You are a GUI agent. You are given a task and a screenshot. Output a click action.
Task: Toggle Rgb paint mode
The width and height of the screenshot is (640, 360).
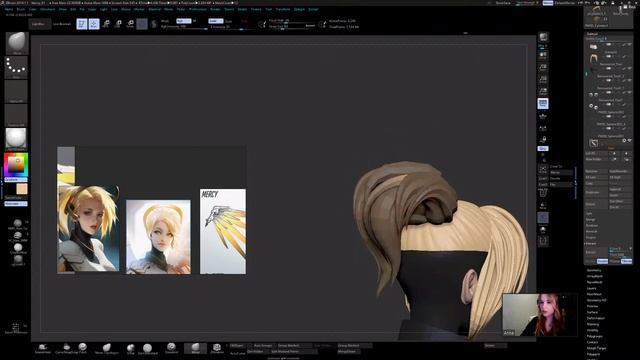[184, 21]
